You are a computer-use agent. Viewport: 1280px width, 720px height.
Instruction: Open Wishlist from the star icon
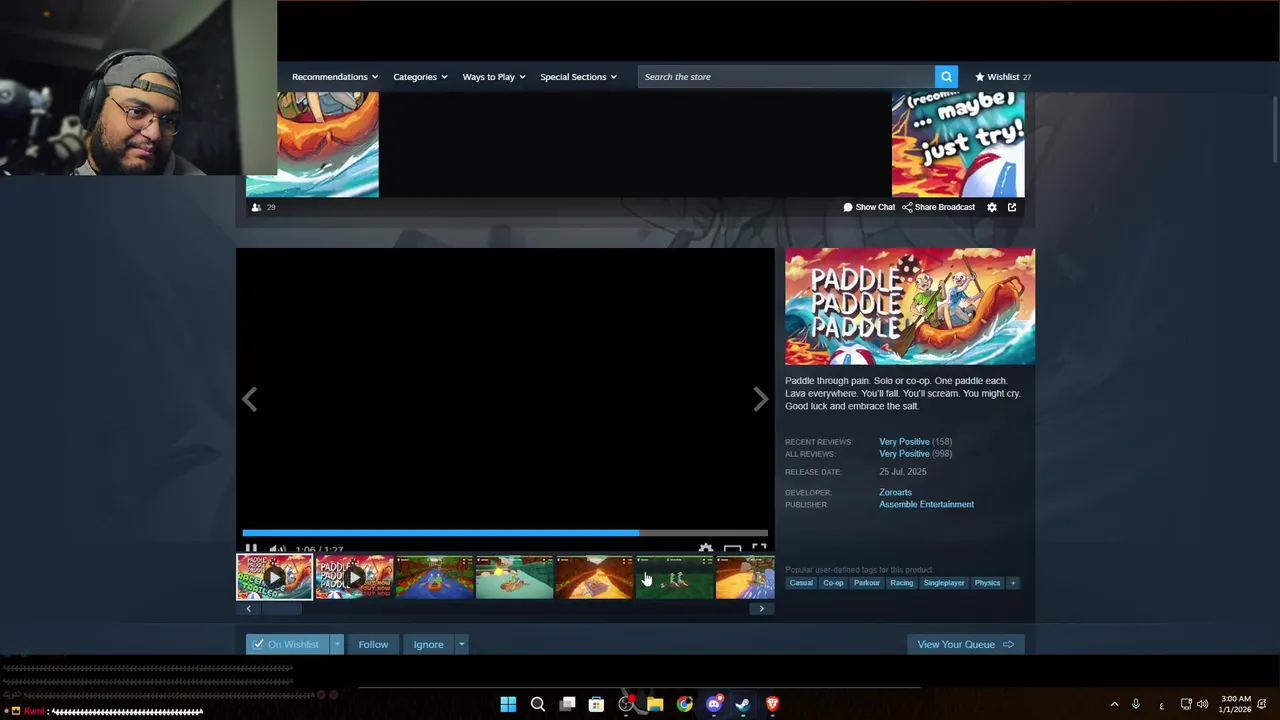1003,77
